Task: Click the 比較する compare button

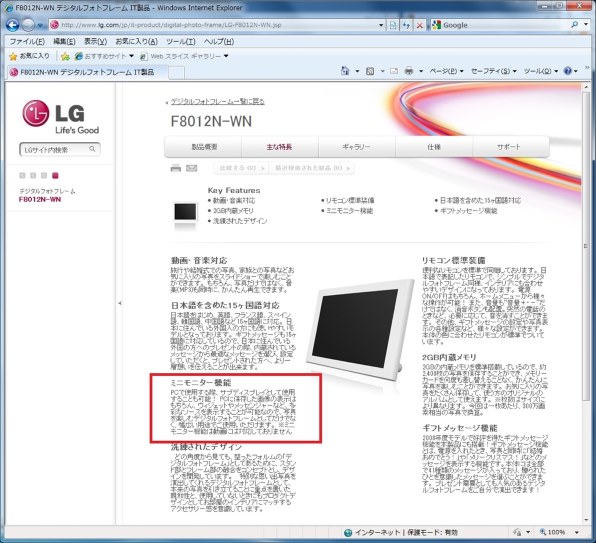Action: coord(241,168)
